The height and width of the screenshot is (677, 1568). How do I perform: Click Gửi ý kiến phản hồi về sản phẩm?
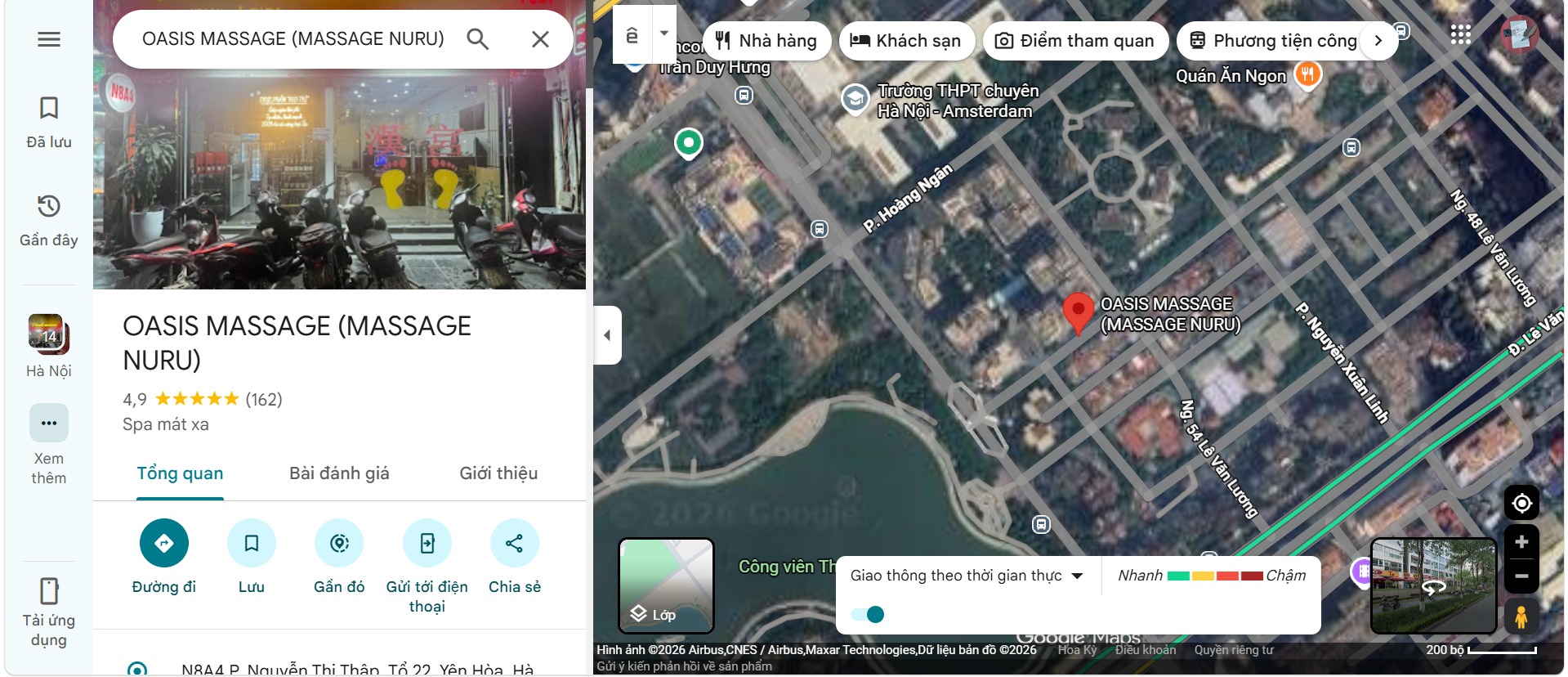tap(684, 666)
